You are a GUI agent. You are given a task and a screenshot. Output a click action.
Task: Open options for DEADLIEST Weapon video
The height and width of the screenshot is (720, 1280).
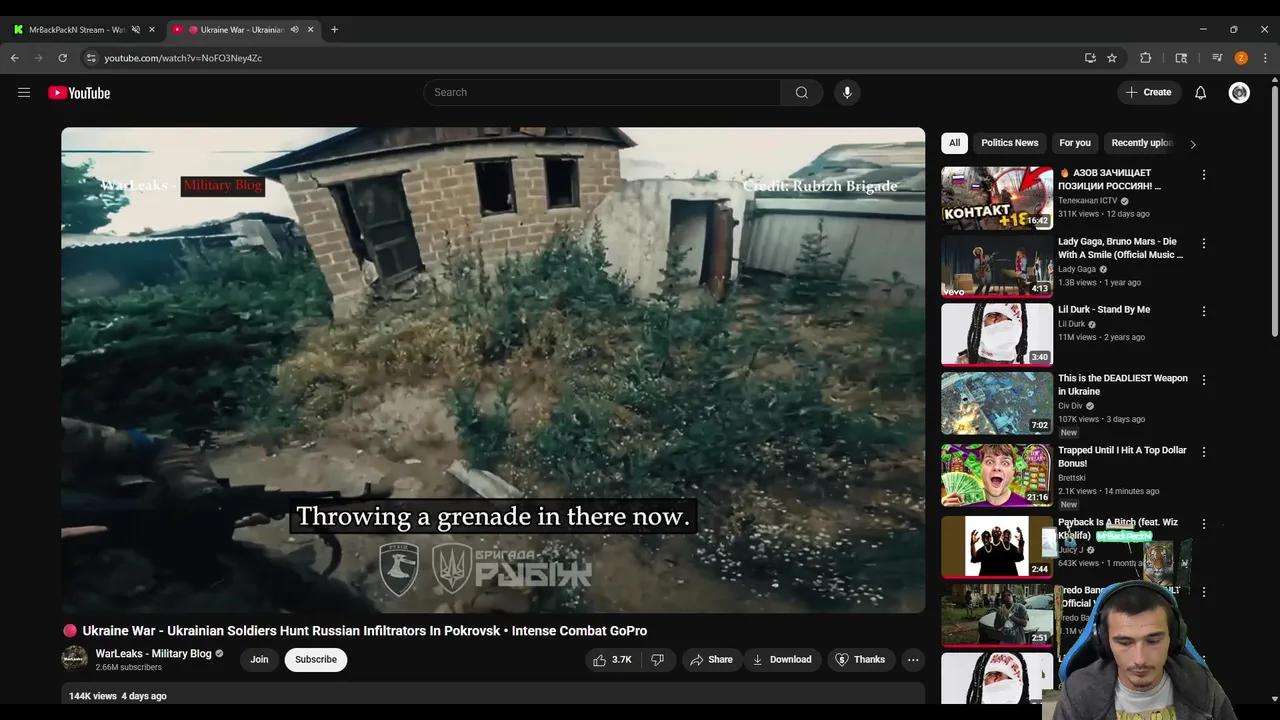coord(1203,380)
